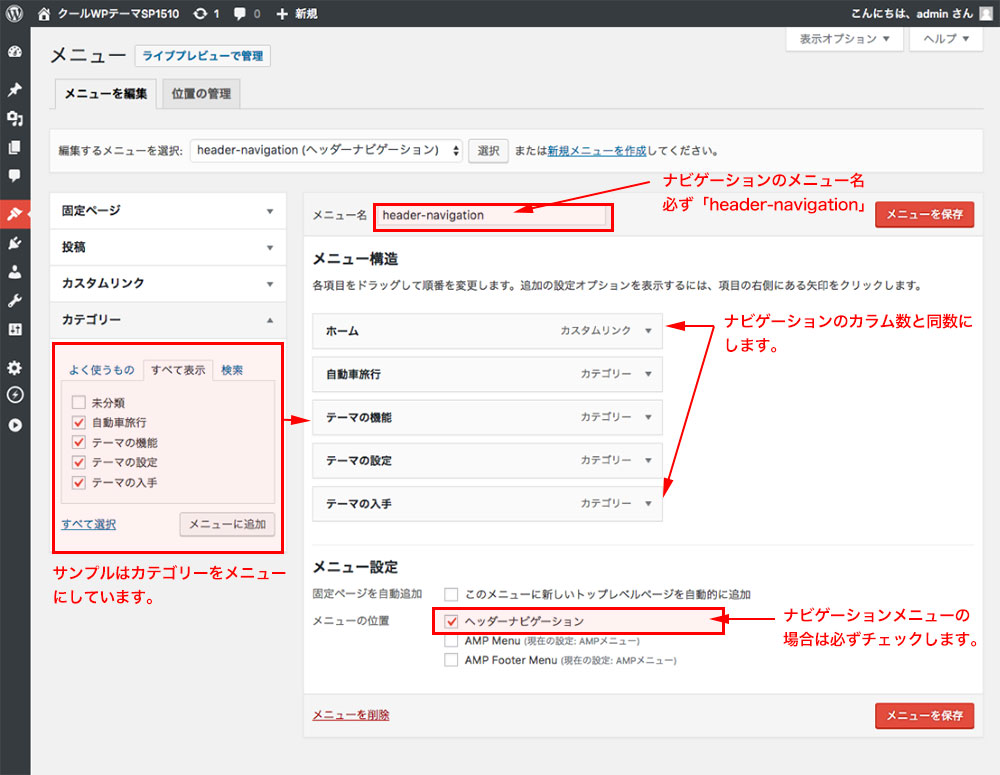1000x775 pixels.
Task: Check AMP Menu location checkbox
Action: 451,640
